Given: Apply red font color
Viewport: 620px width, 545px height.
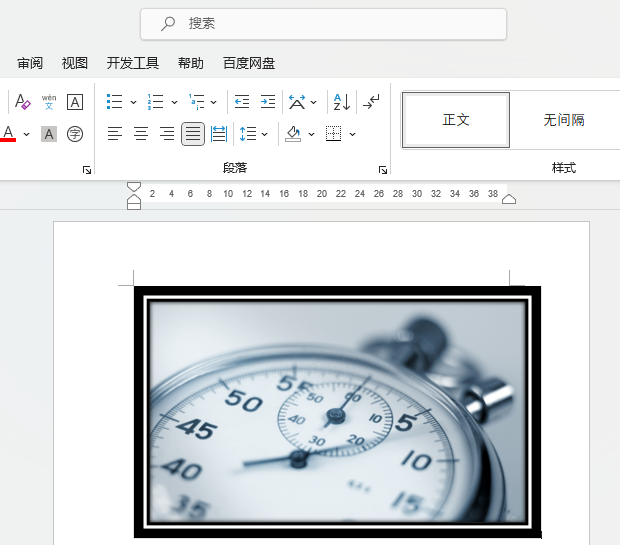Looking at the screenshot, I should [8, 134].
